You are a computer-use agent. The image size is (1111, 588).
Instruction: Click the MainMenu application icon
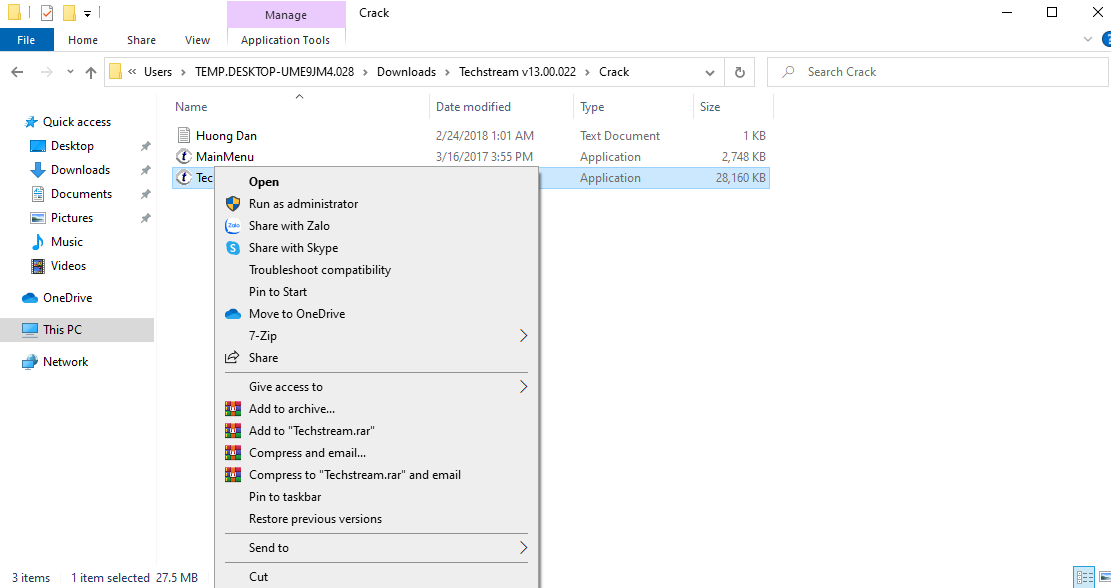click(183, 157)
